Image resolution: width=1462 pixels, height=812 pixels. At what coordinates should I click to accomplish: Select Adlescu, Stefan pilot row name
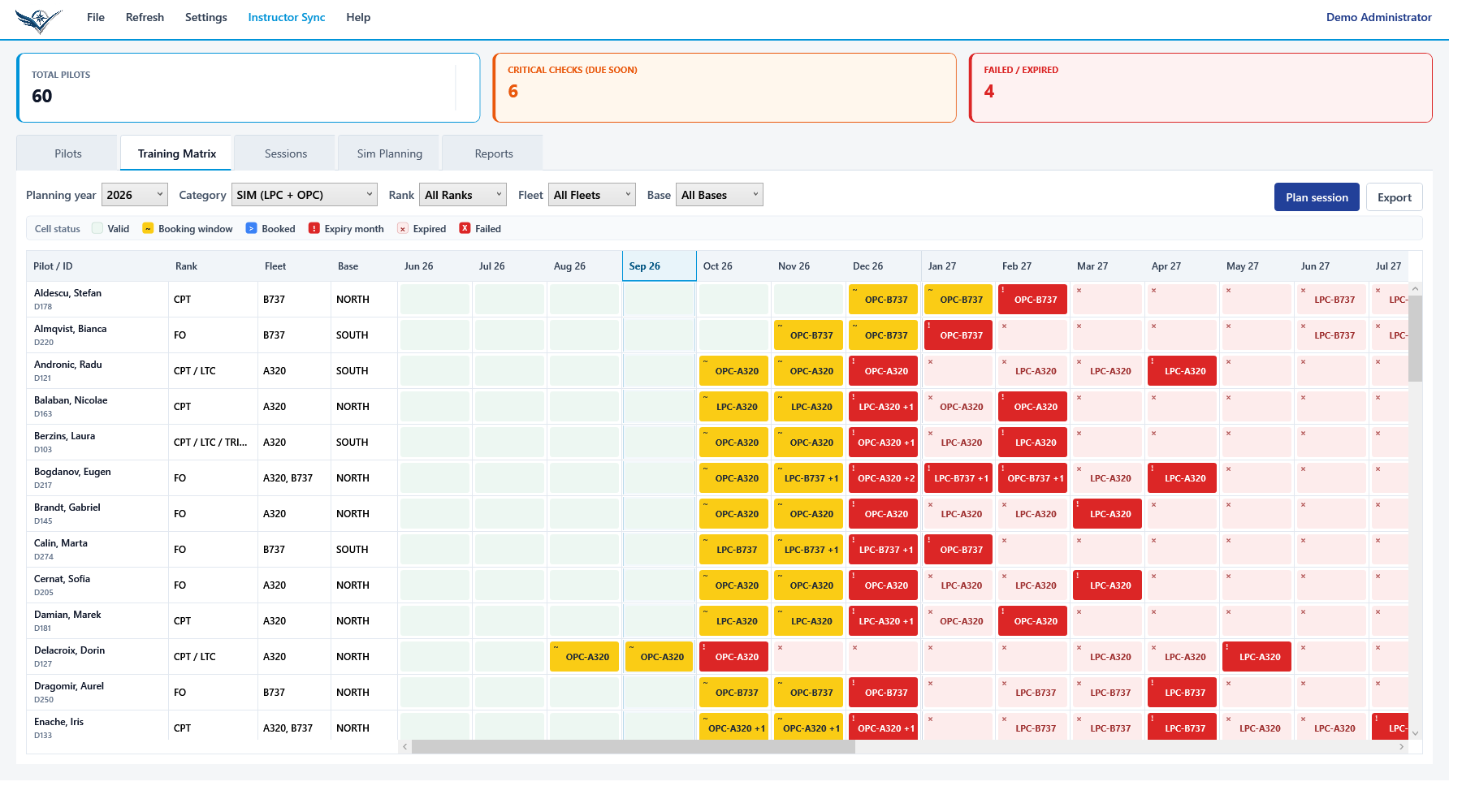[67, 293]
